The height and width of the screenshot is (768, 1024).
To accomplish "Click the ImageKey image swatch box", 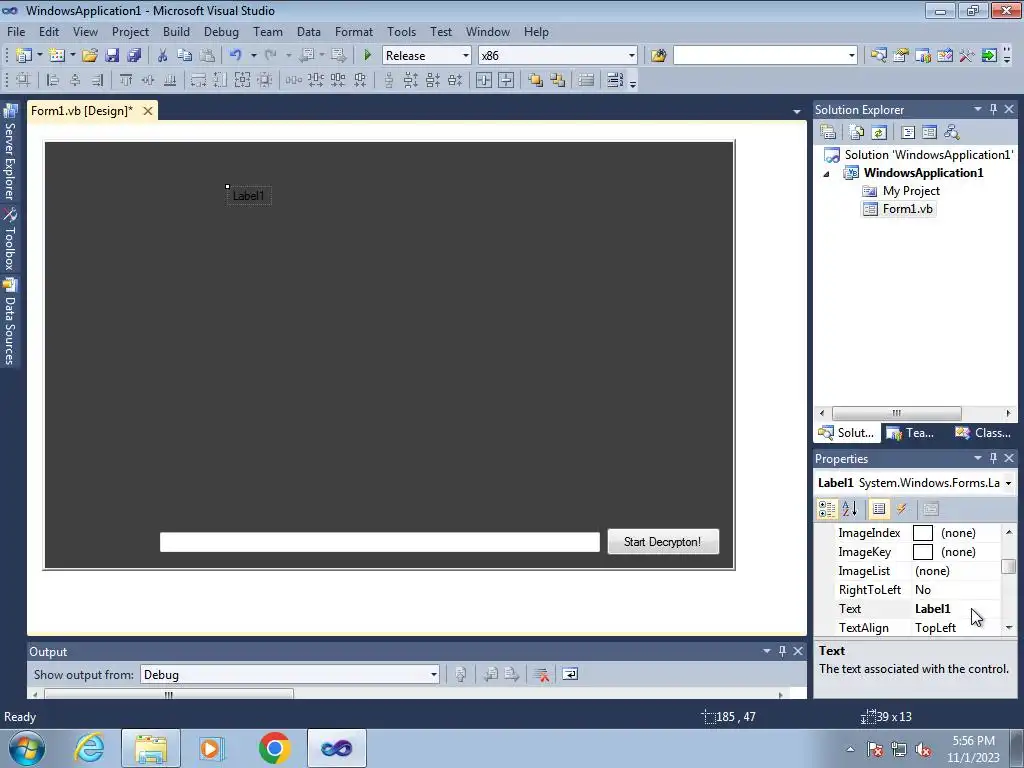I will [923, 552].
